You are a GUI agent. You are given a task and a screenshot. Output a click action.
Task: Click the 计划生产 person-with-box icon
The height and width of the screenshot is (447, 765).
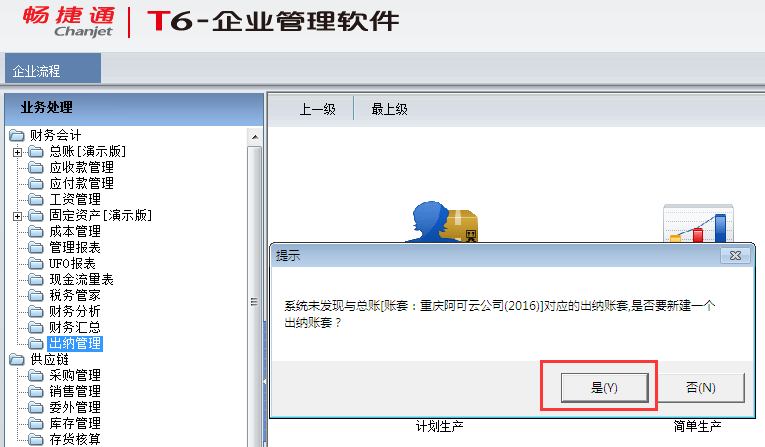pos(442,222)
